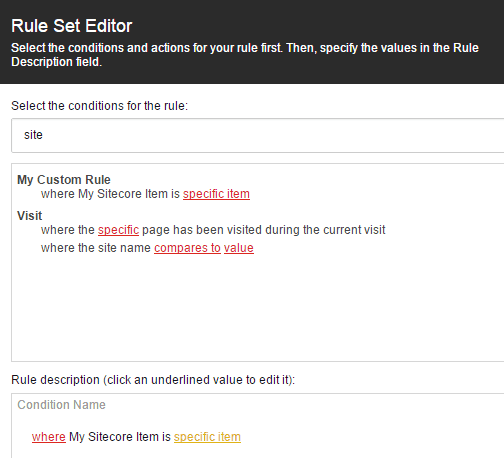Viewport: 504px width, 458px height.
Task: Click the header instruction text about Rule Description field
Action: pyautogui.click(x=245, y=55)
